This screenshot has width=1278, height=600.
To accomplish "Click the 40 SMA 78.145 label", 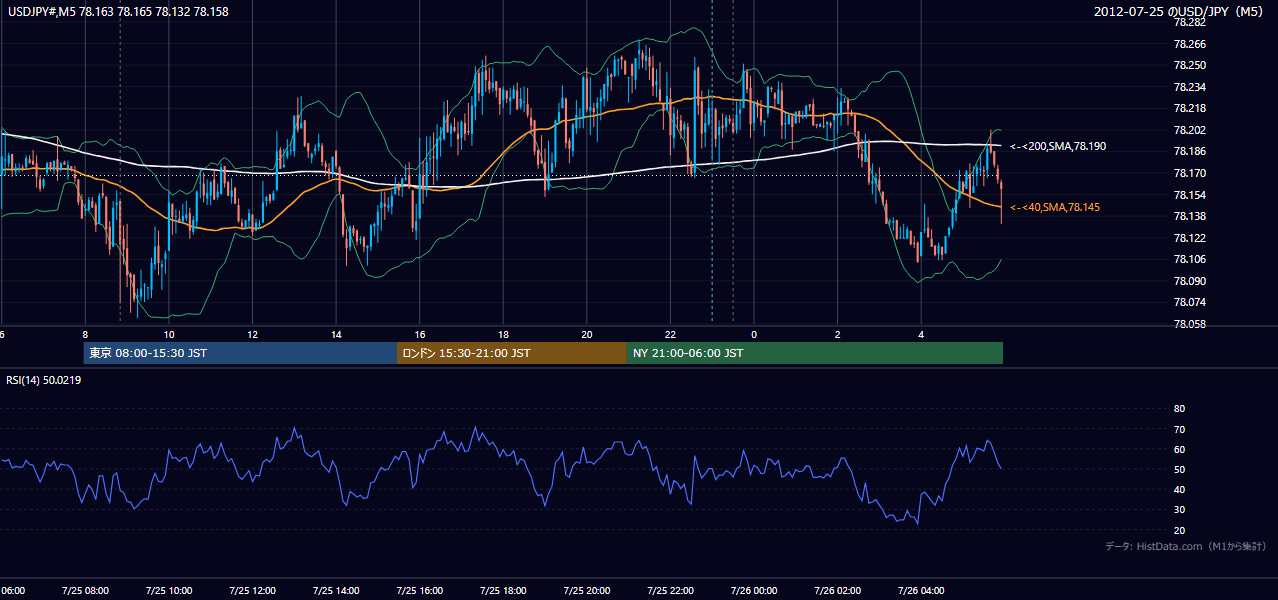I will [x=1055, y=207].
